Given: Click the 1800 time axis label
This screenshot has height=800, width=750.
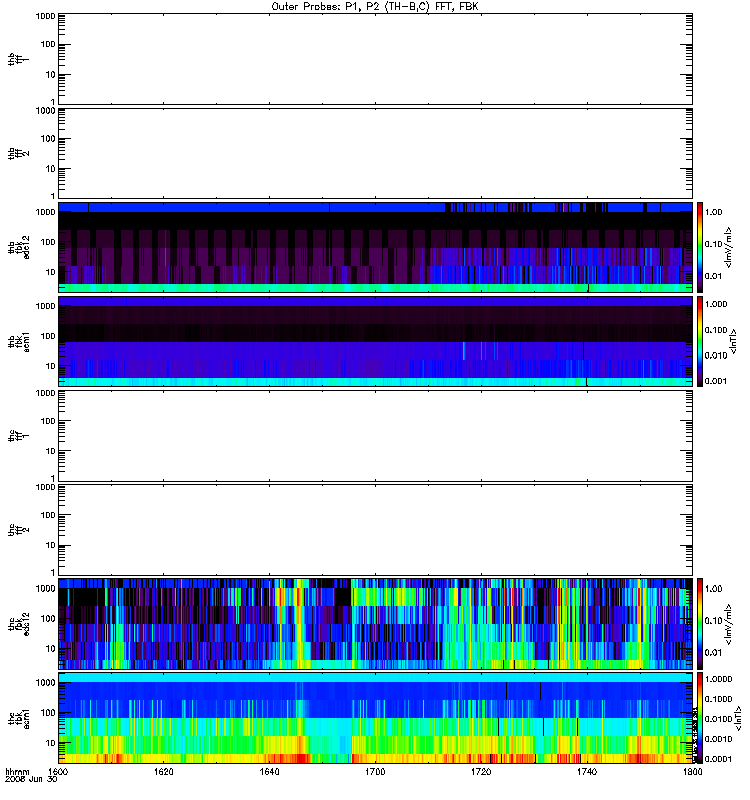Looking at the screenshot, I should 692,772.
